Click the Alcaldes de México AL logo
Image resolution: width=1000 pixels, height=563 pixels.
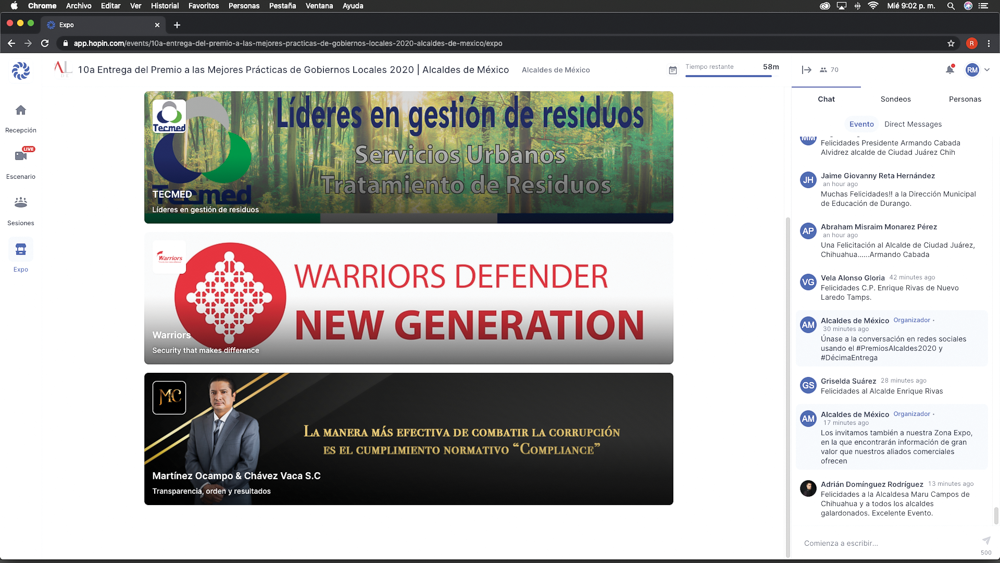coord(62,69)
